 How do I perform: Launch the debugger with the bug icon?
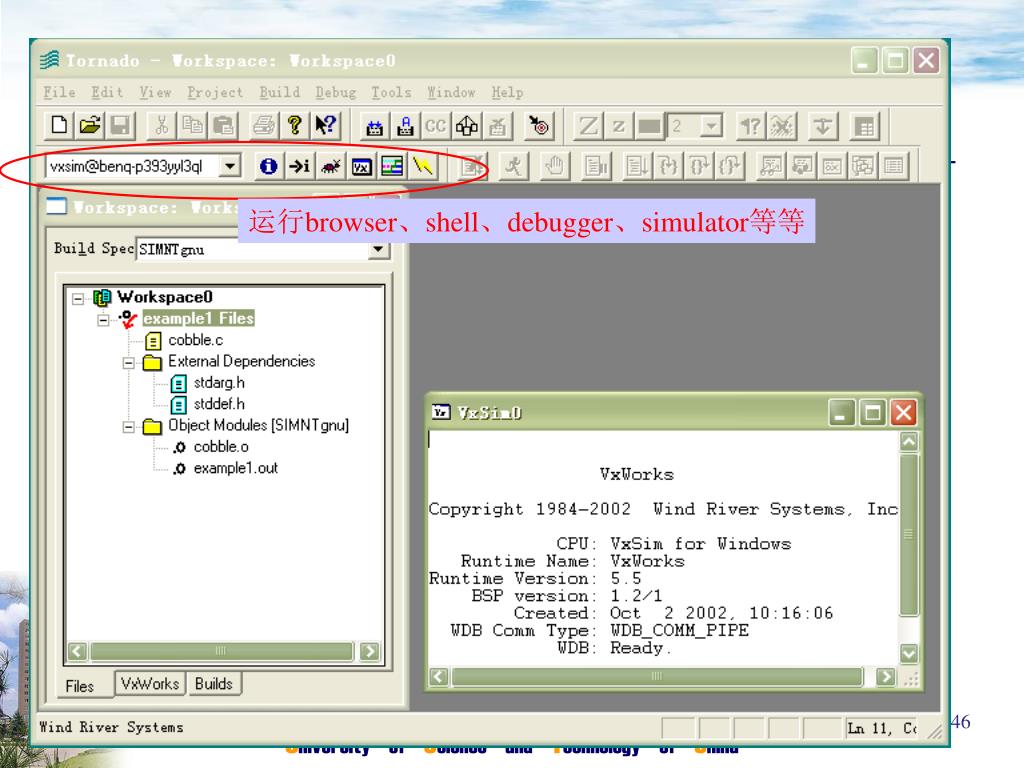point(330,167)
